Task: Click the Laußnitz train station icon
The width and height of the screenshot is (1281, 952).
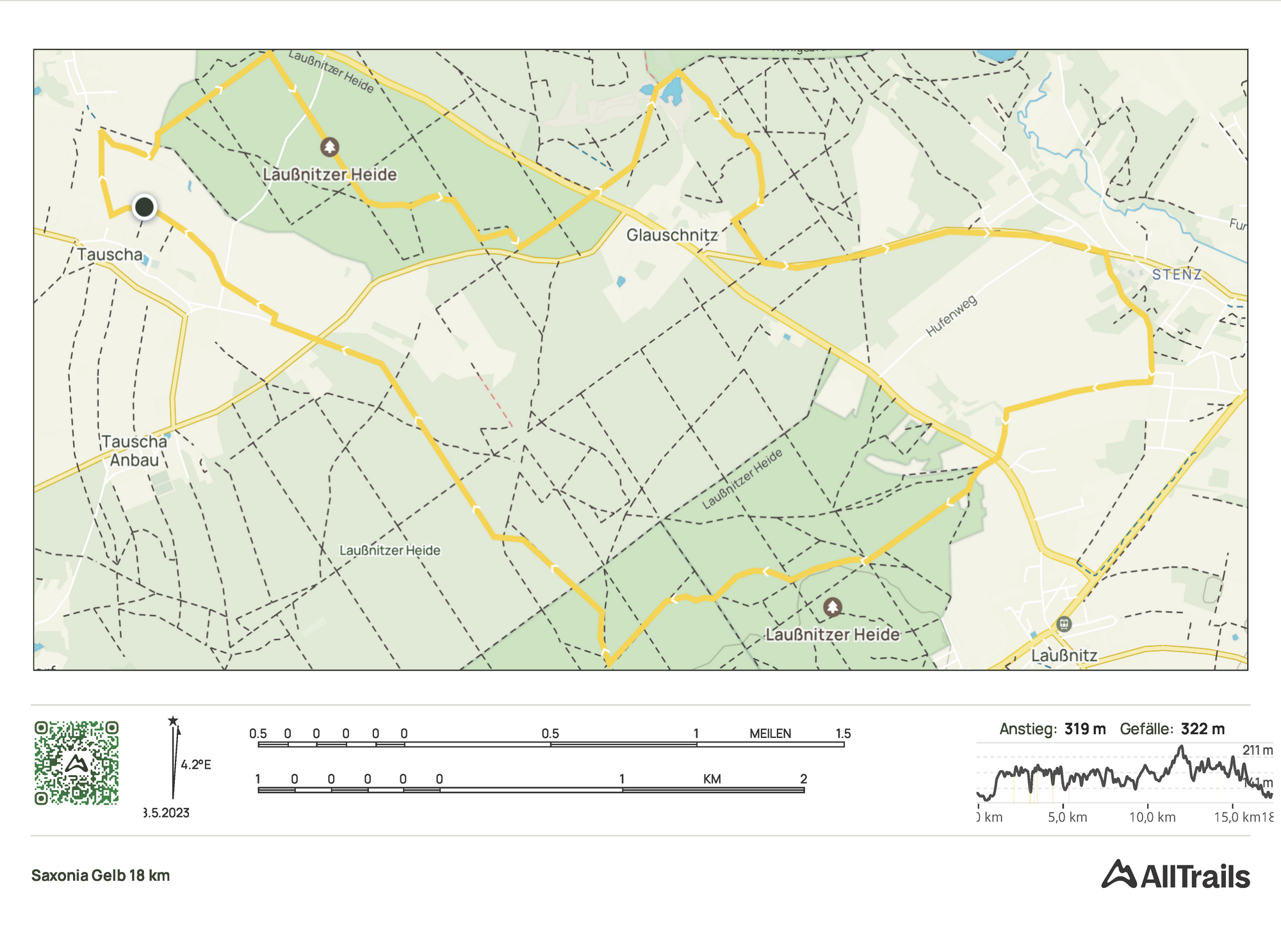Action: coord(1064,623)
